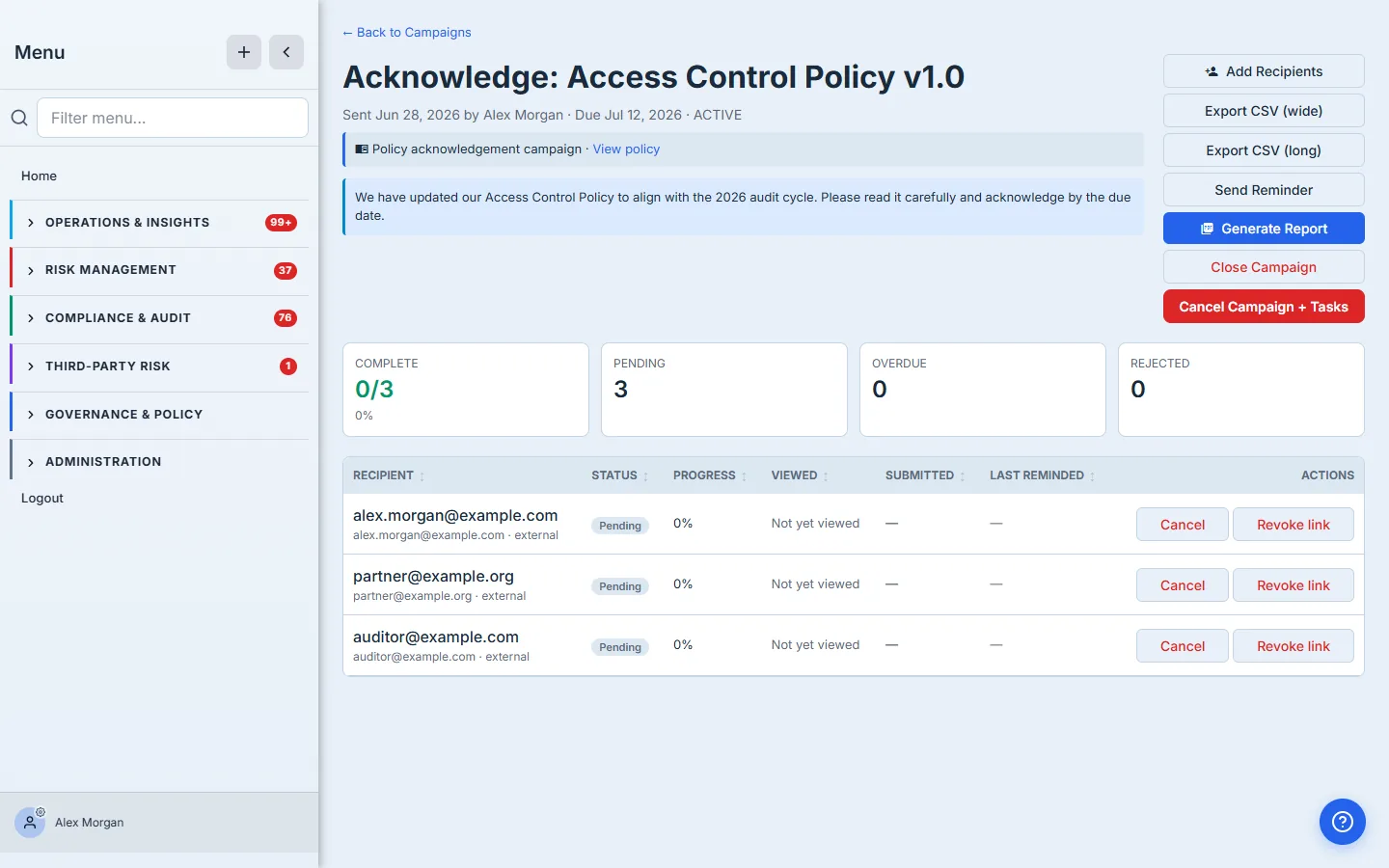The height and width of the screenshot is (868, 1389).
Task: Expand Risk Management section chevron
Action: coord(31,271)
